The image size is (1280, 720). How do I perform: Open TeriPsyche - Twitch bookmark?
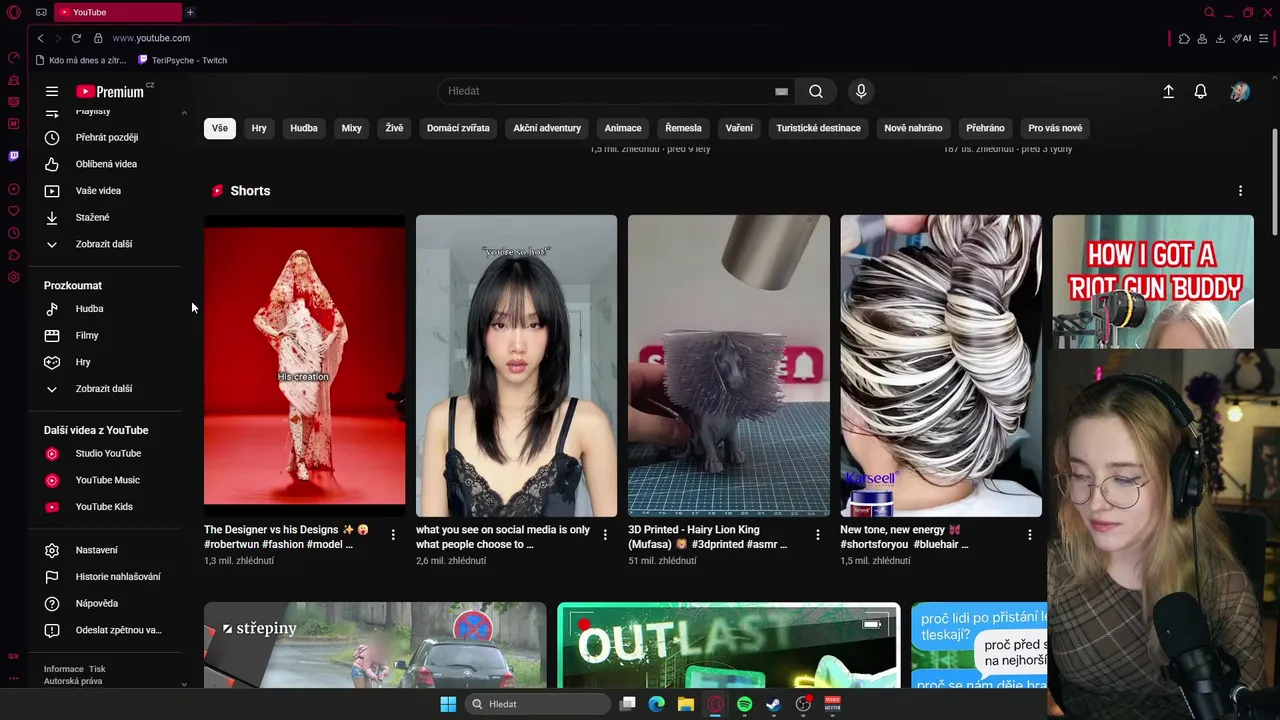point(182,60)
